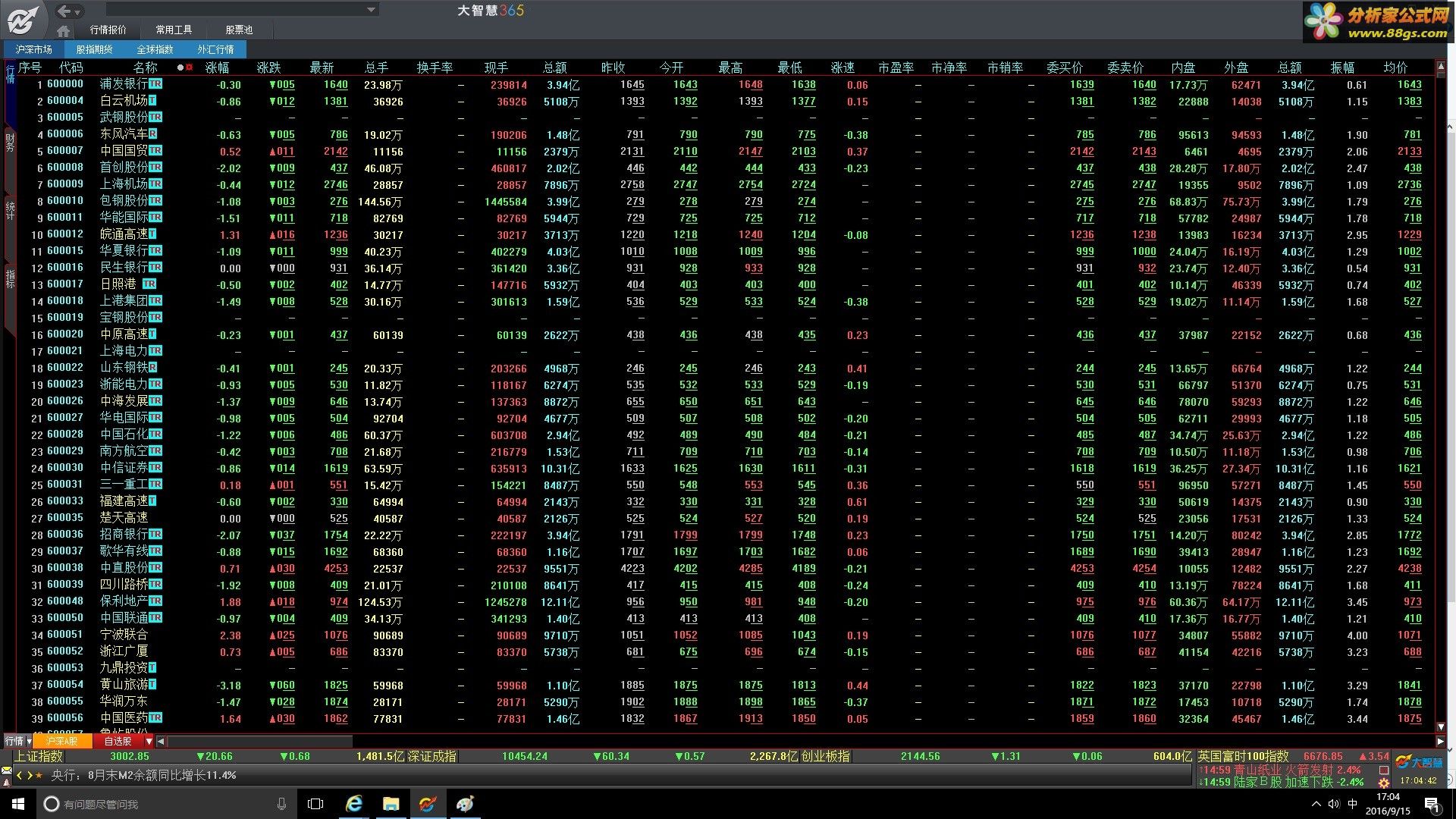
Task: Click the alert bell icon below envelope
Action: (7, 782)
